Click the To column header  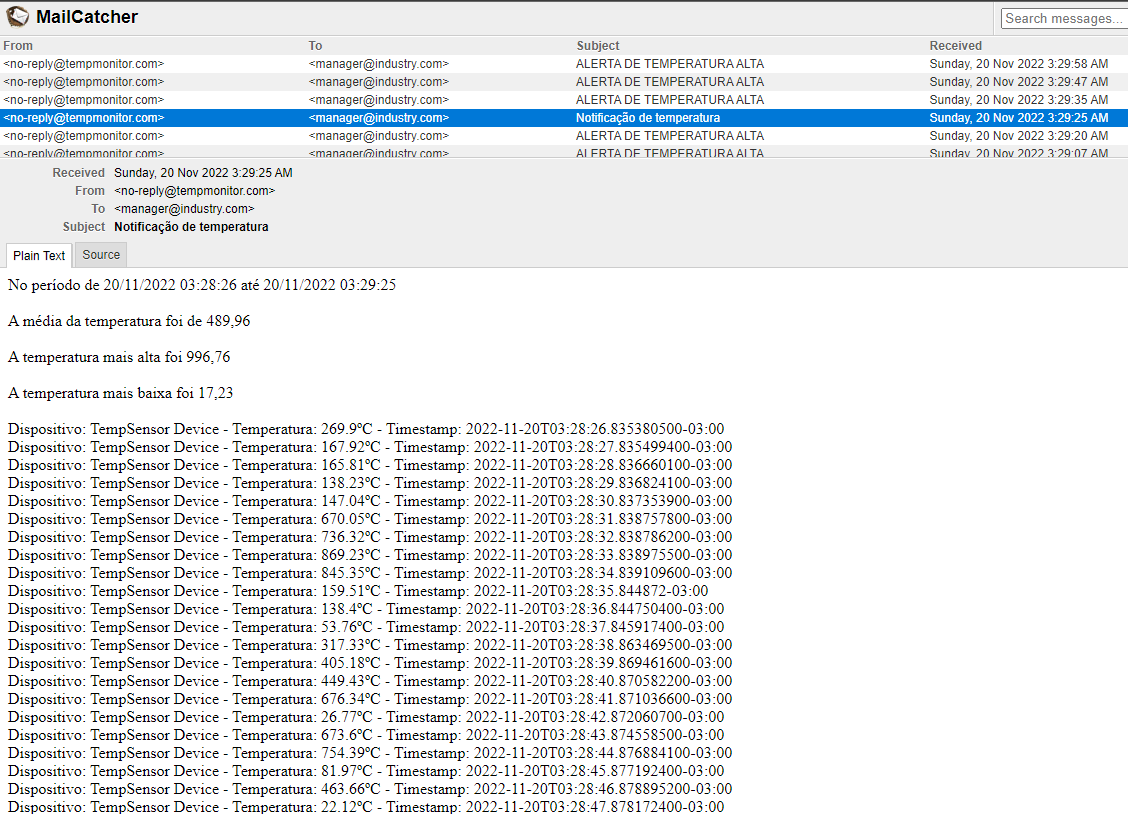315,46
